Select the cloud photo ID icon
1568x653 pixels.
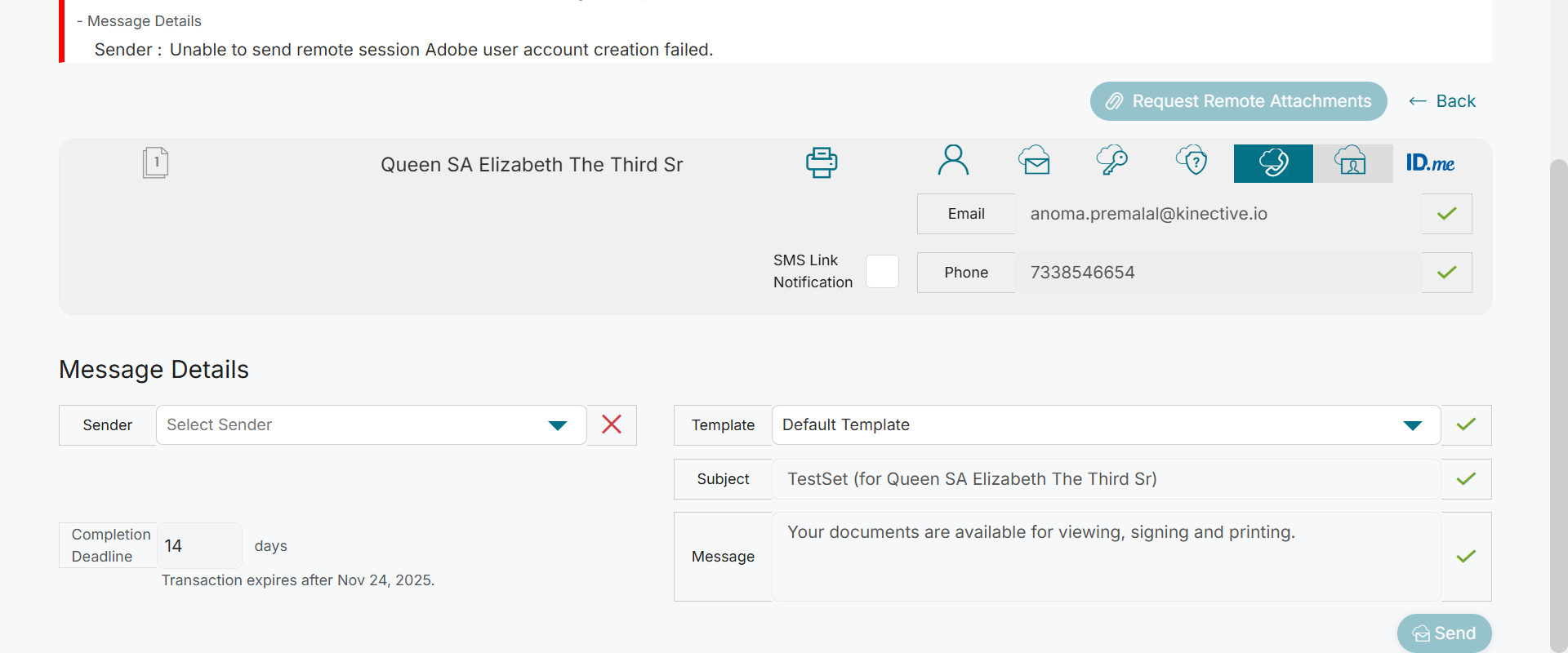[1352, 162]
